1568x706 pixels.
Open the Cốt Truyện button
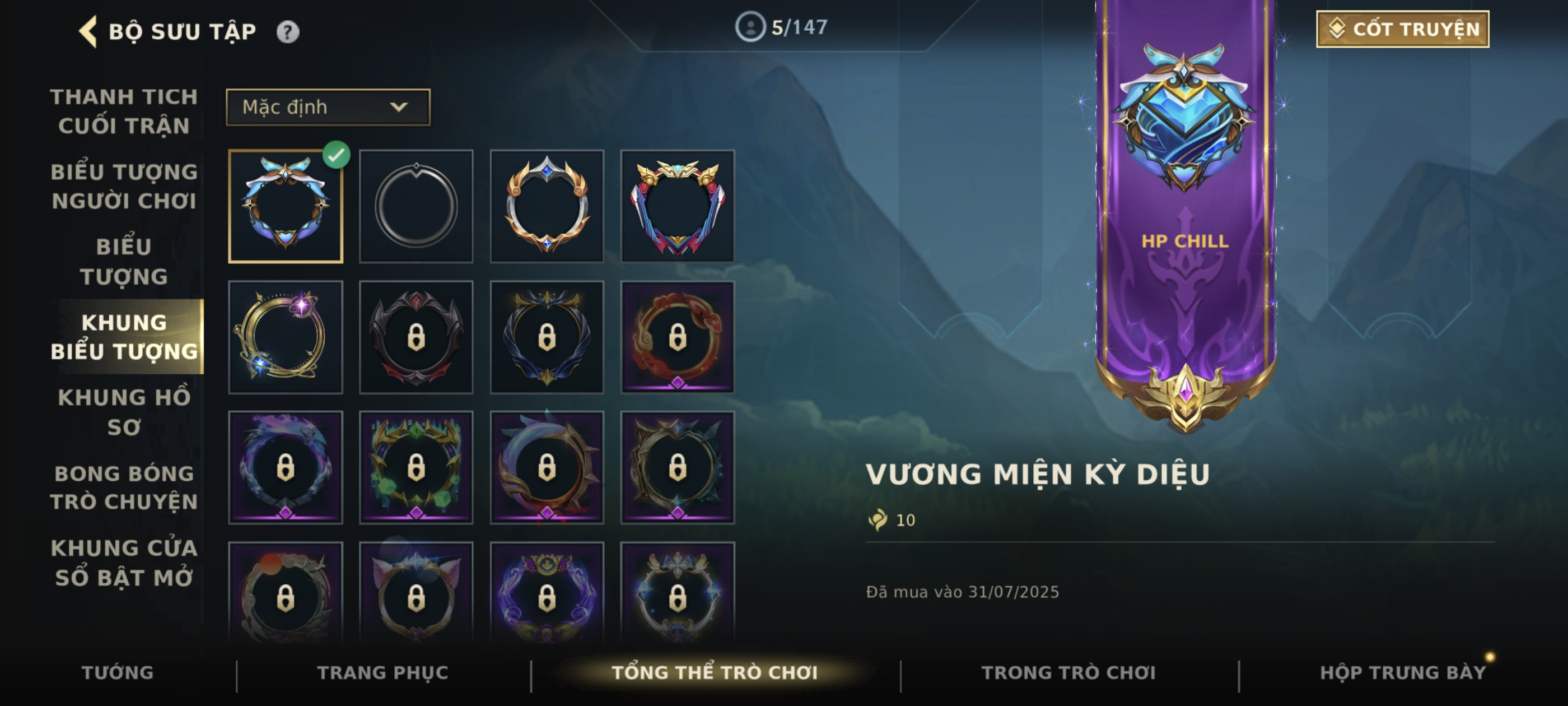click(x=1402, y=29)
